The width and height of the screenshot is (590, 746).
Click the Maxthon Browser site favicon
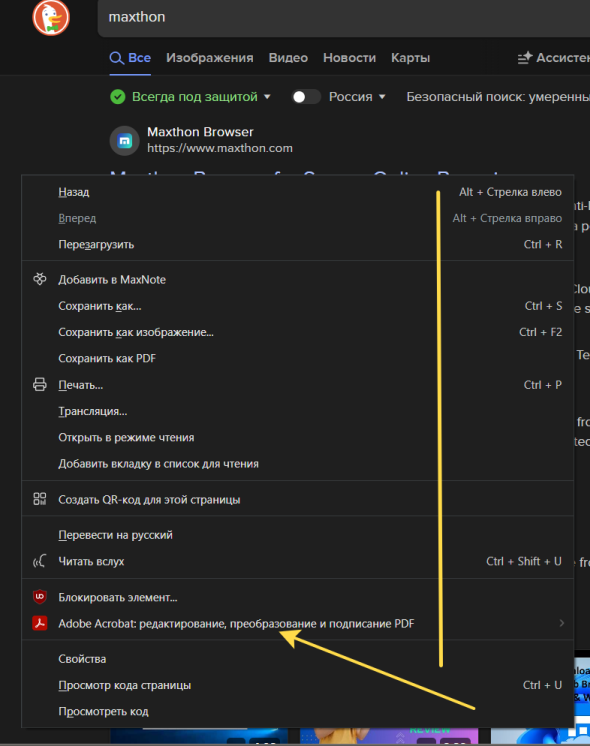coord(125,140)
